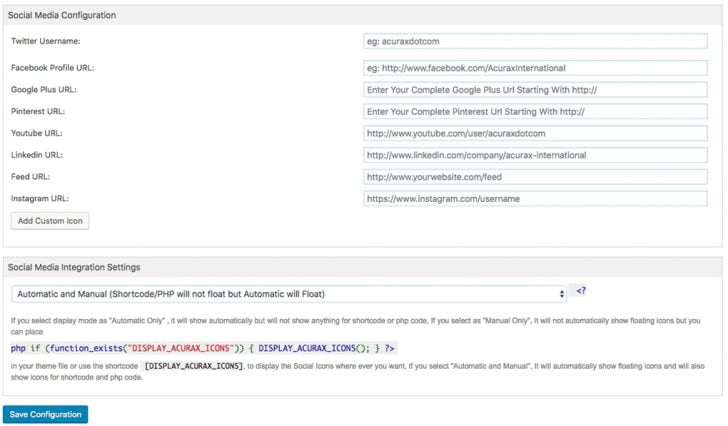The width and height of the screenshot is (728, 426).
Task: Click the Pinterest URL label
Action: pyautogui.click(x=38, y=111)
